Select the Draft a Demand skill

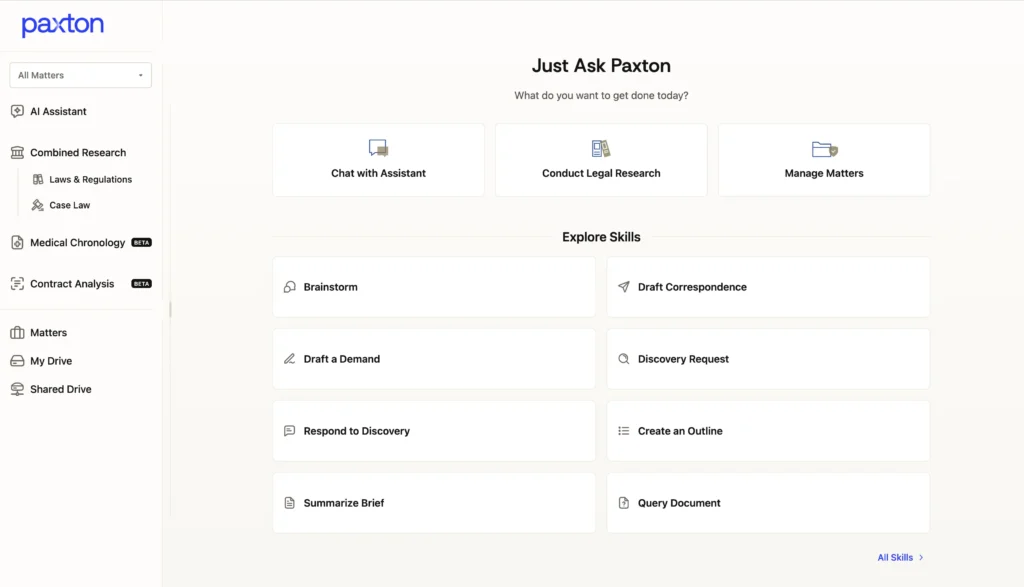[x=434, y=359]
